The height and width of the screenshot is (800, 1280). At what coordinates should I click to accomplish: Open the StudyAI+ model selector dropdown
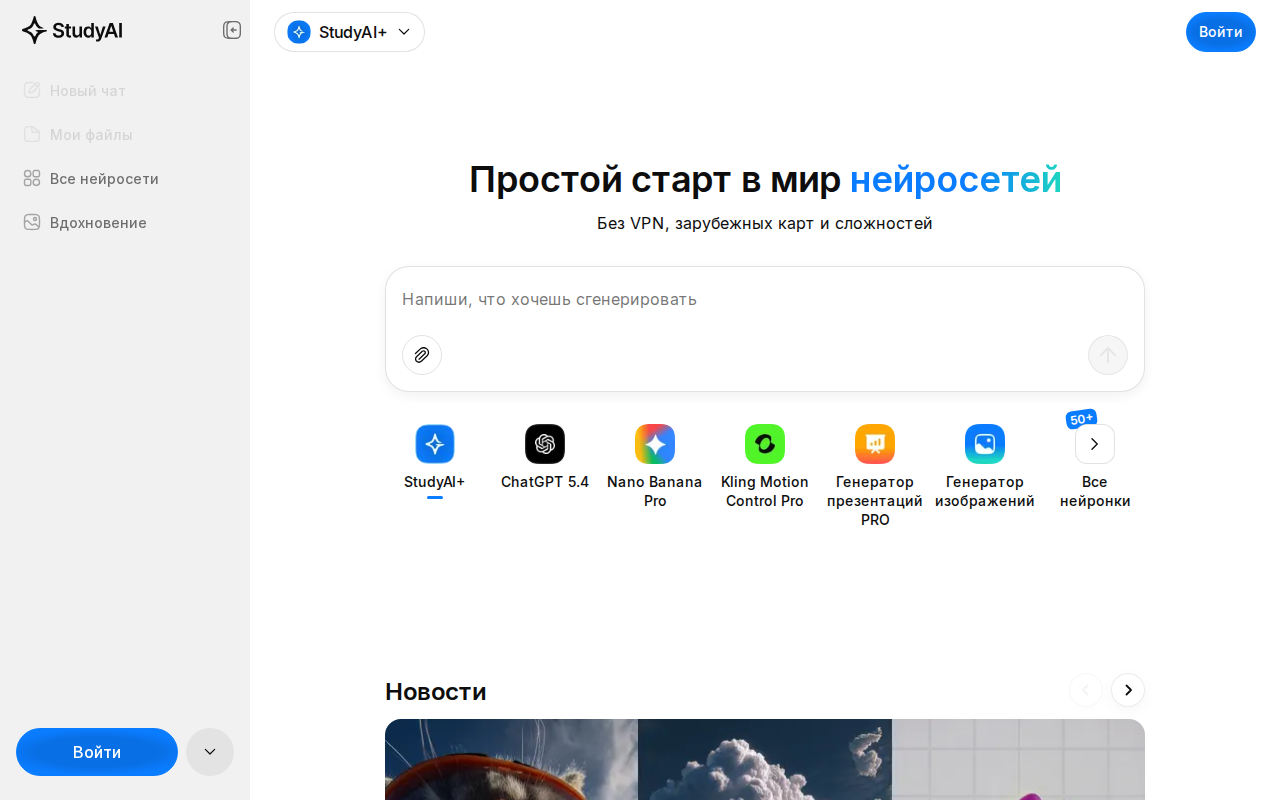[x=349, y=32]
